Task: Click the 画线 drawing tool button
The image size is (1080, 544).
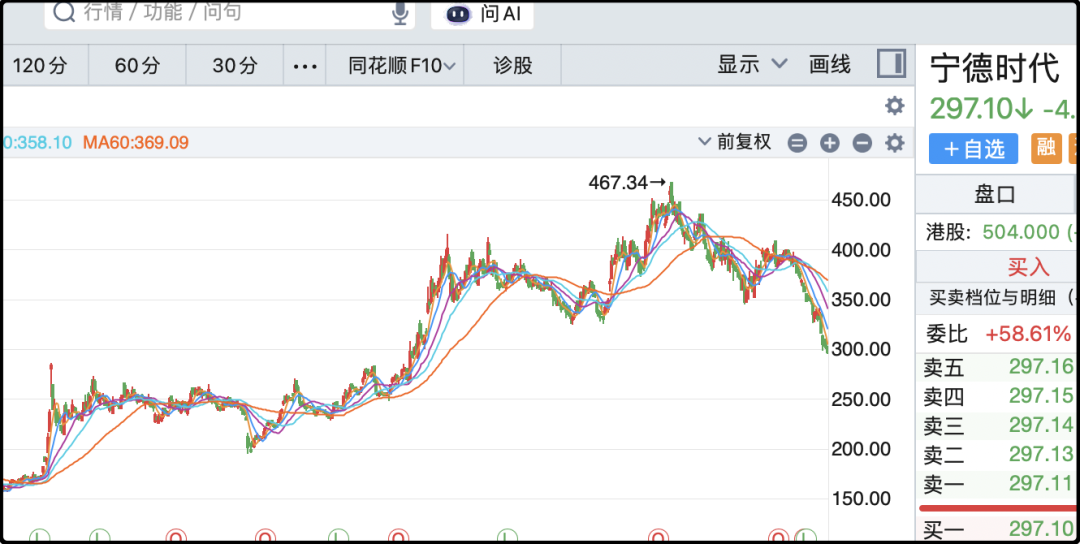Action: [x=830, y=65]
